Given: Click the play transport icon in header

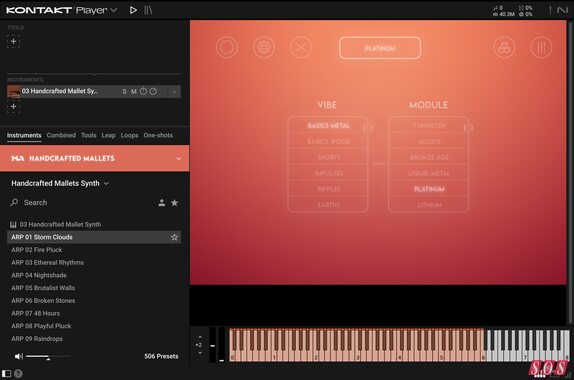Looking at the screenshot, I should tap(133, 10).
